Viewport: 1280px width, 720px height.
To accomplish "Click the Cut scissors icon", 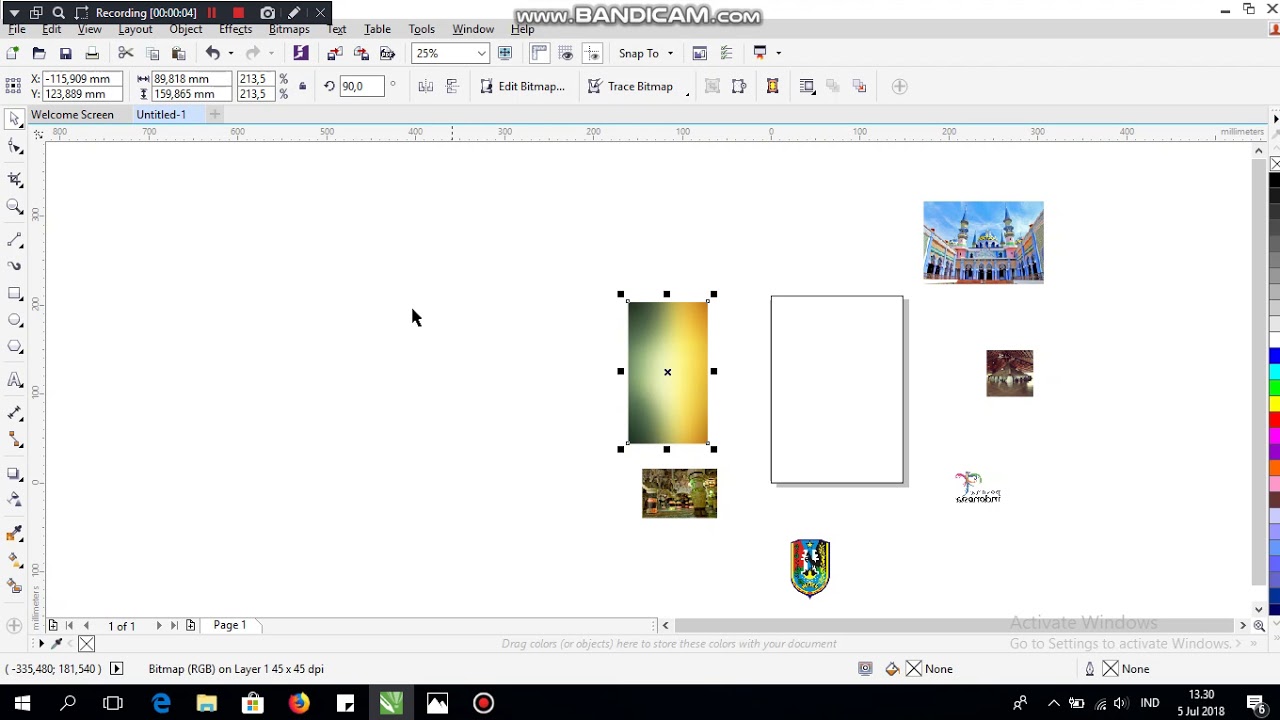I will tap(126, 53).
